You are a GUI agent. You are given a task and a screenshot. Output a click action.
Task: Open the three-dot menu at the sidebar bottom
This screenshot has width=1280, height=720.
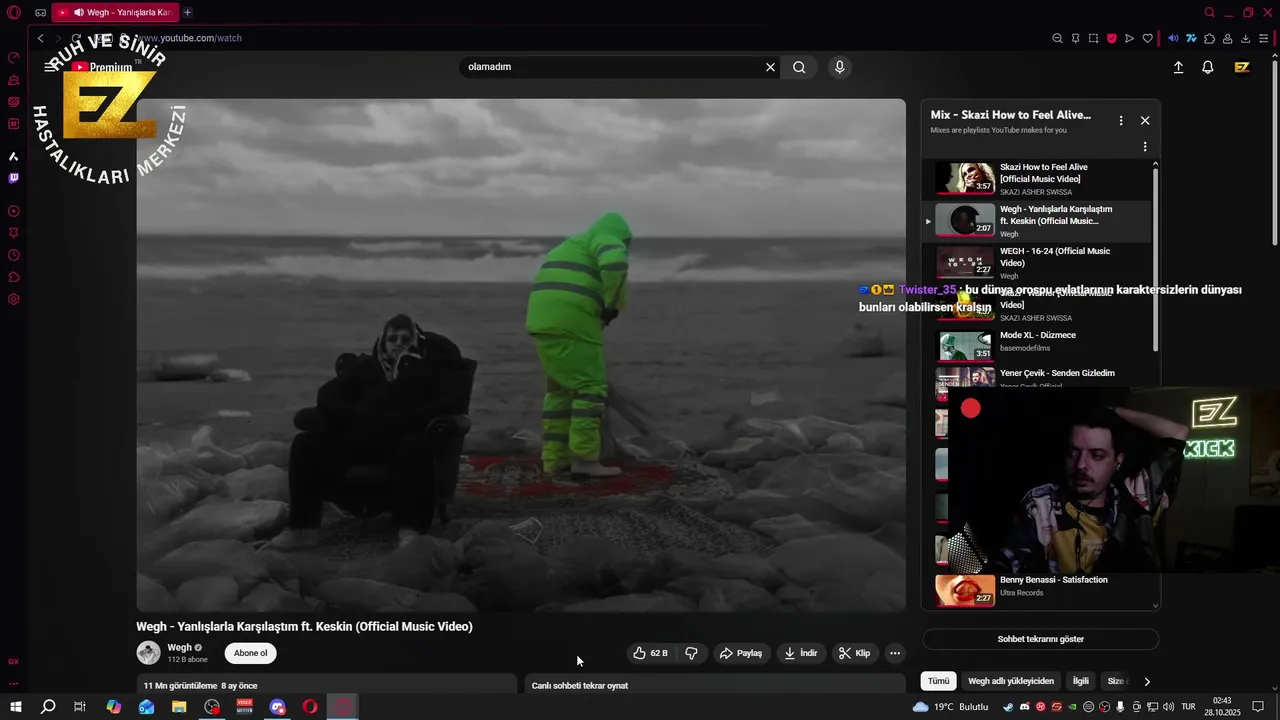point(13,684)
